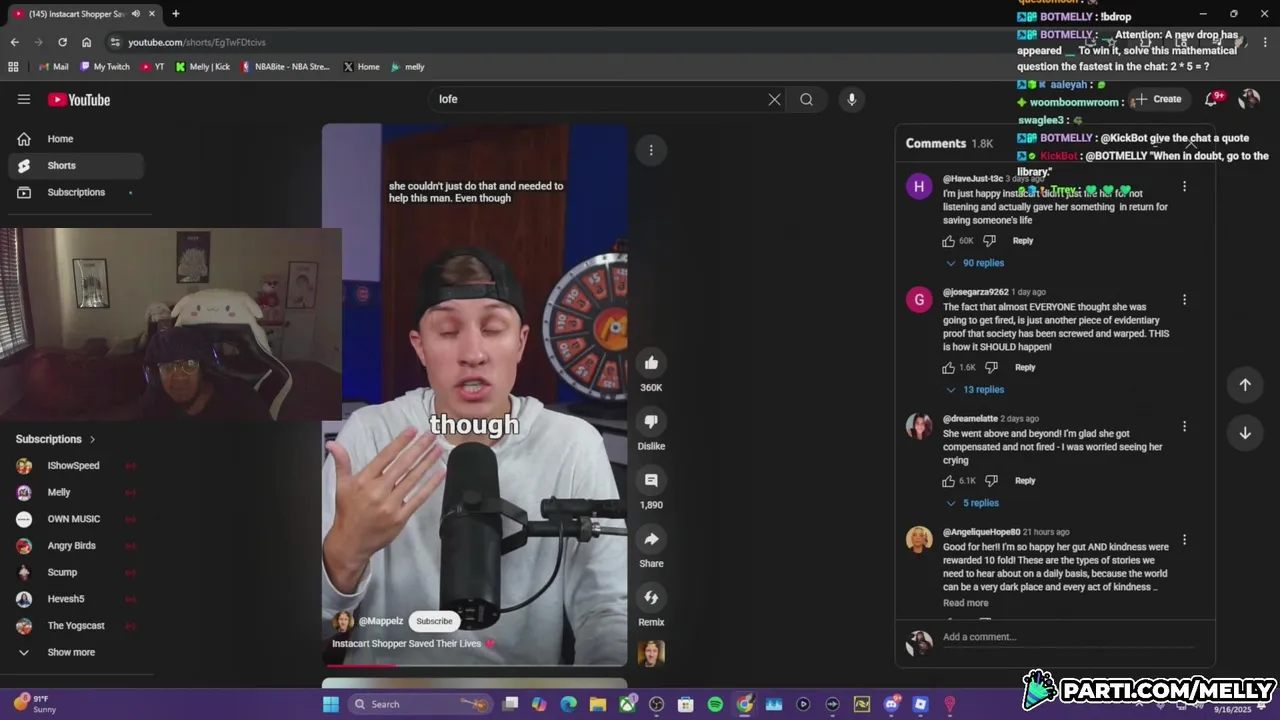The width and height of the screenshot is (1280, 720).
Task: Open Subscriptions in the sidebar
Action: (76, 192)
